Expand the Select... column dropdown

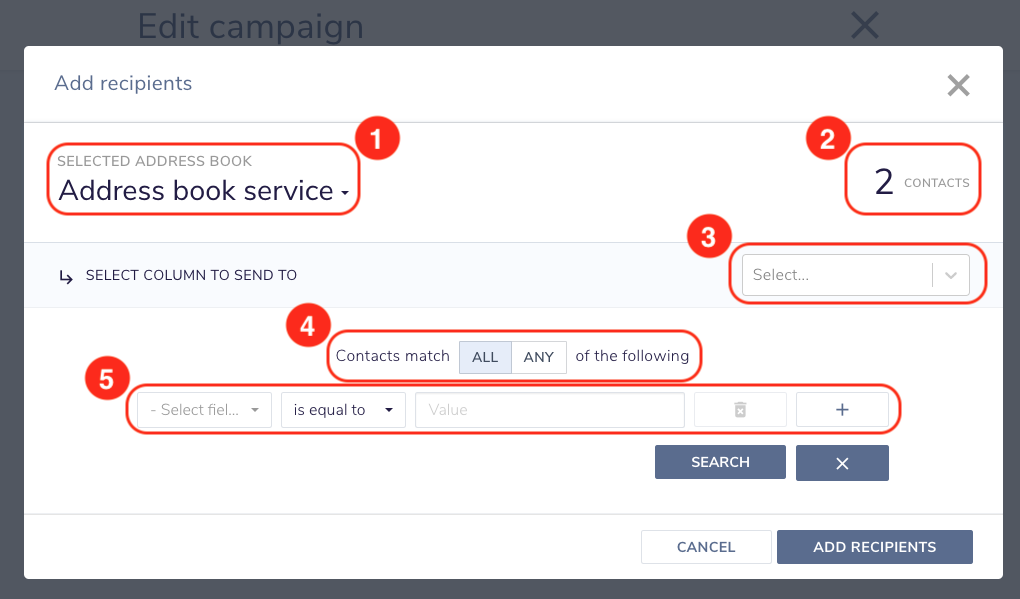pyautogui.click(x=855, y=275)
